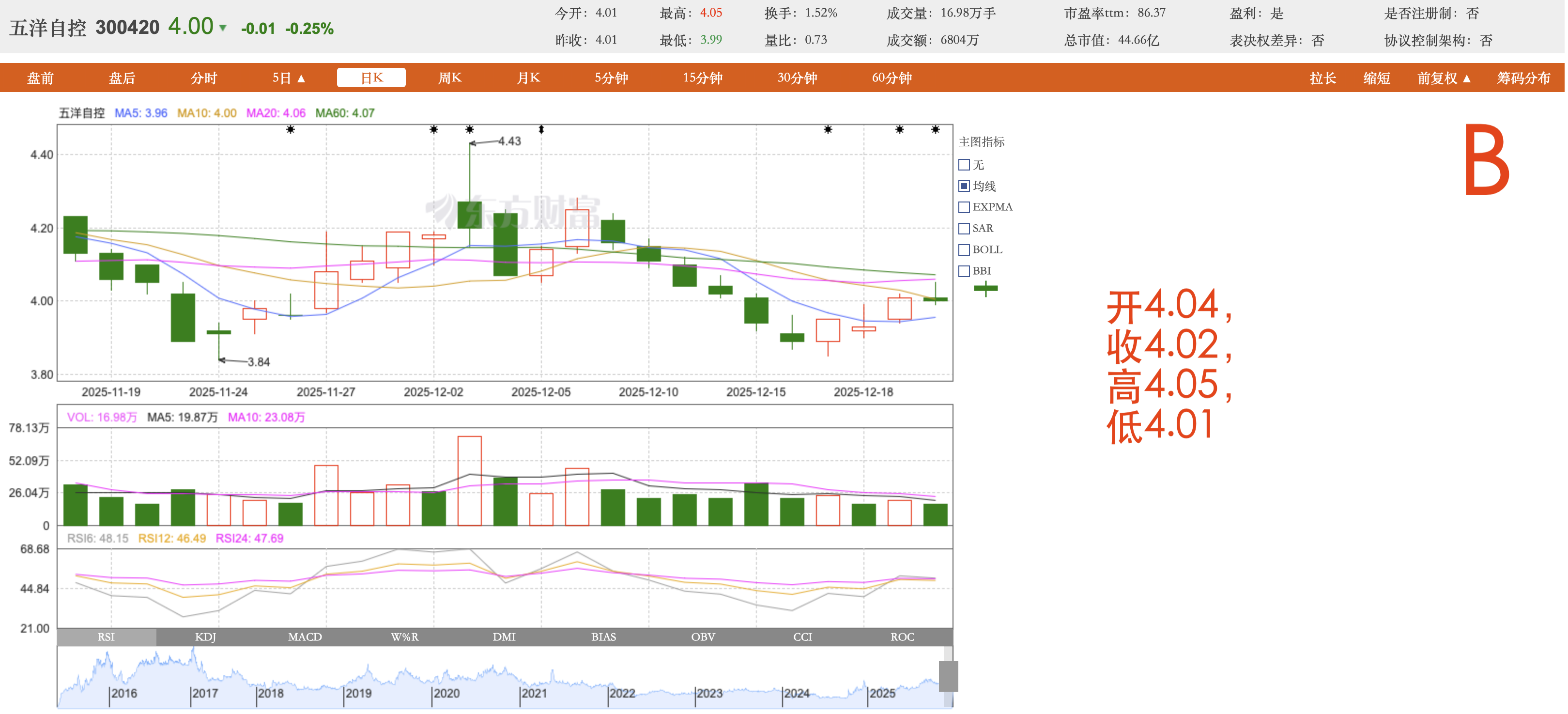Select the MACD indicator tab

point(305,637)
